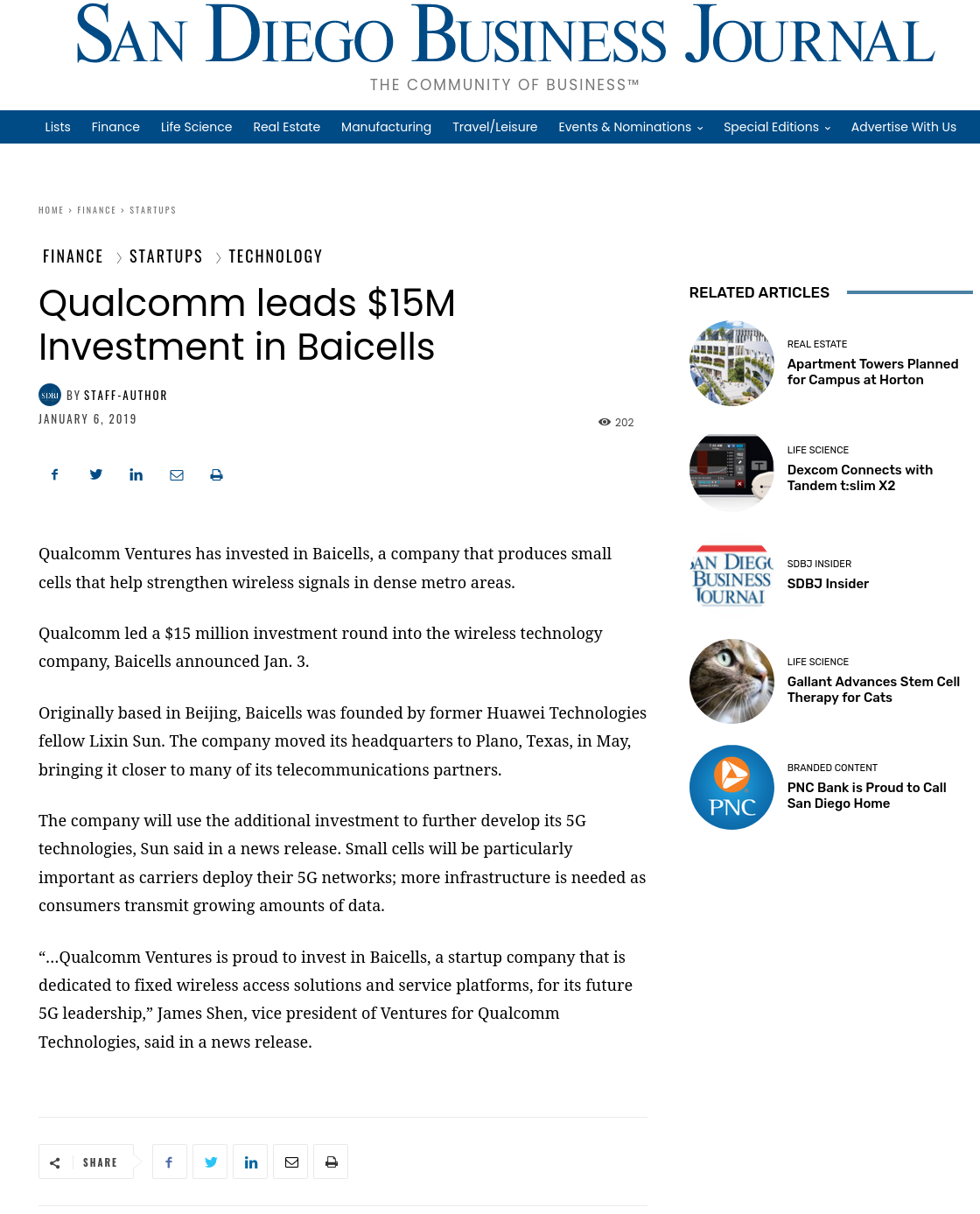The width and height of the screenshot is (980, 1214).
Task: Click the SHARE label button
Action: [x=86, y=1161]
